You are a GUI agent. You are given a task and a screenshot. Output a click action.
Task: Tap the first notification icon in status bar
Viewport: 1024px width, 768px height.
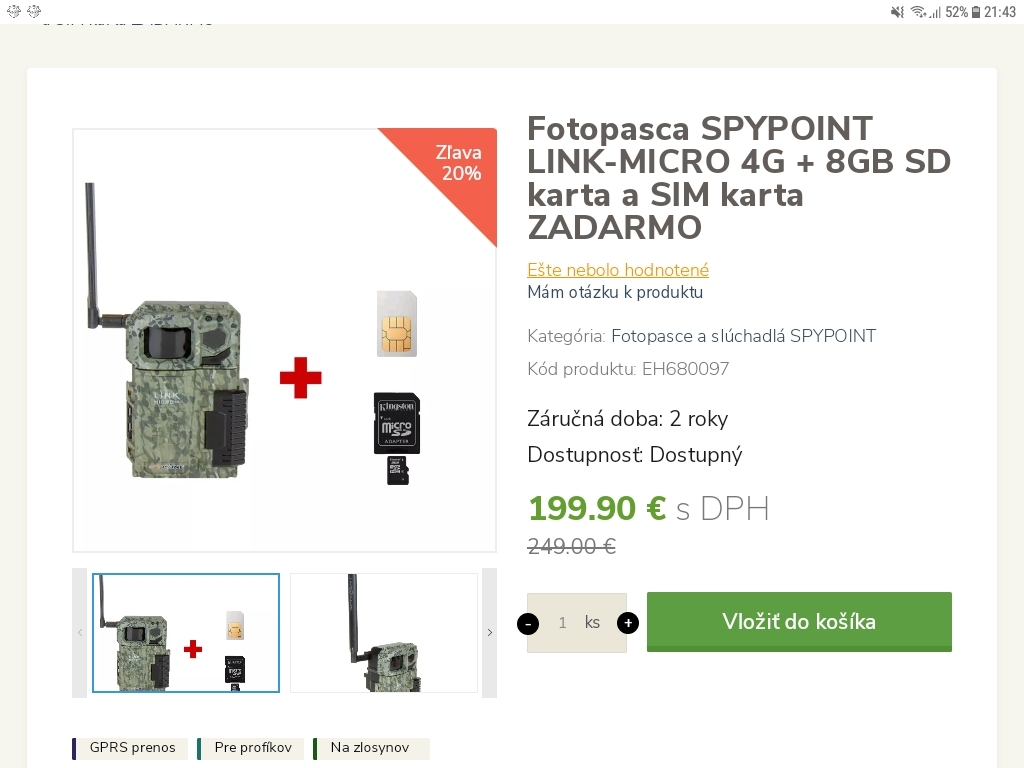point(14,11)
